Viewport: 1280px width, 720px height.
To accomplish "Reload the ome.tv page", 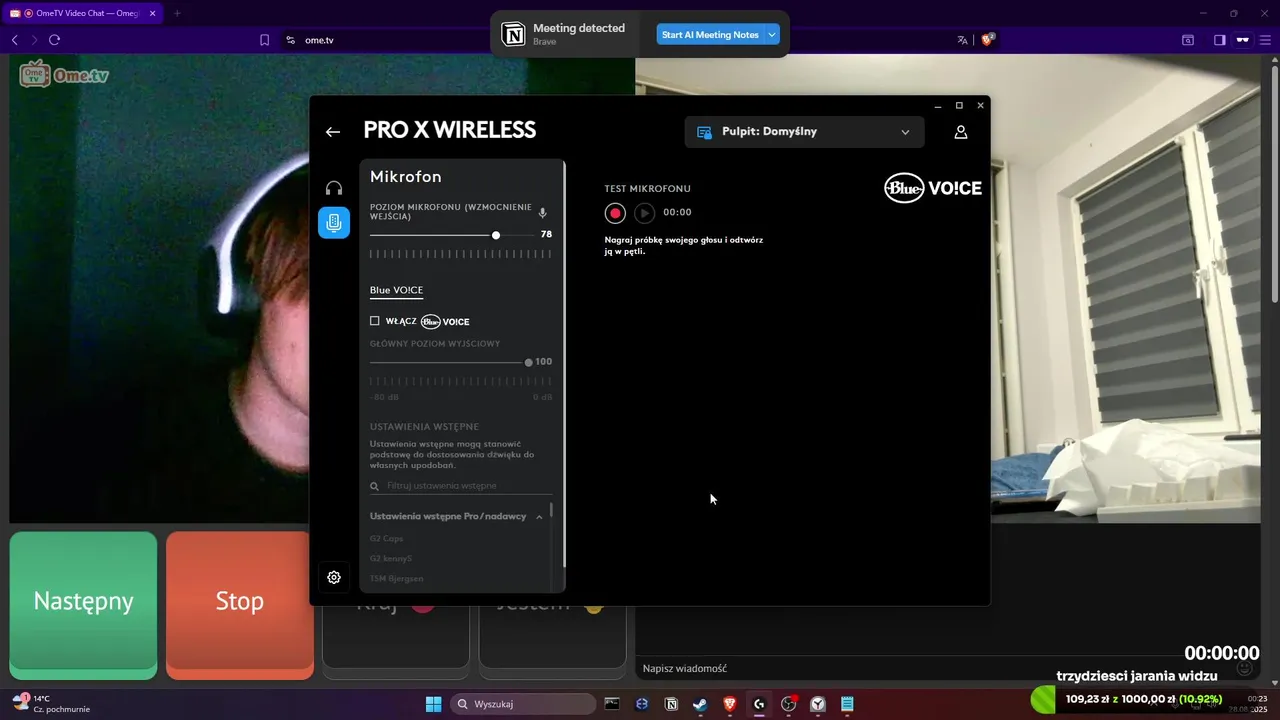I will pos(54,40).
